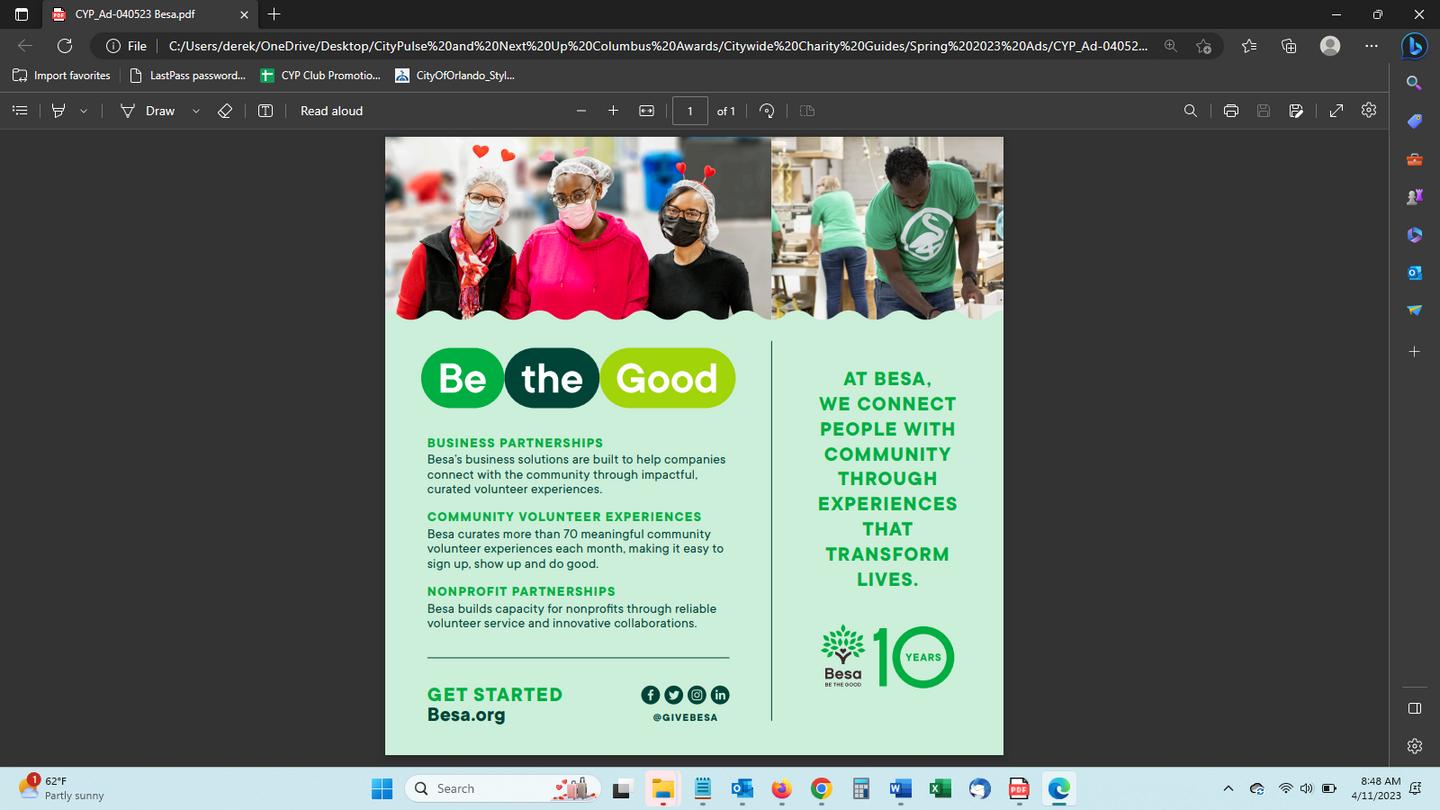1440x810 pixels.
Task: Enter full screen PDF view
Action: tap(1336, 111)
